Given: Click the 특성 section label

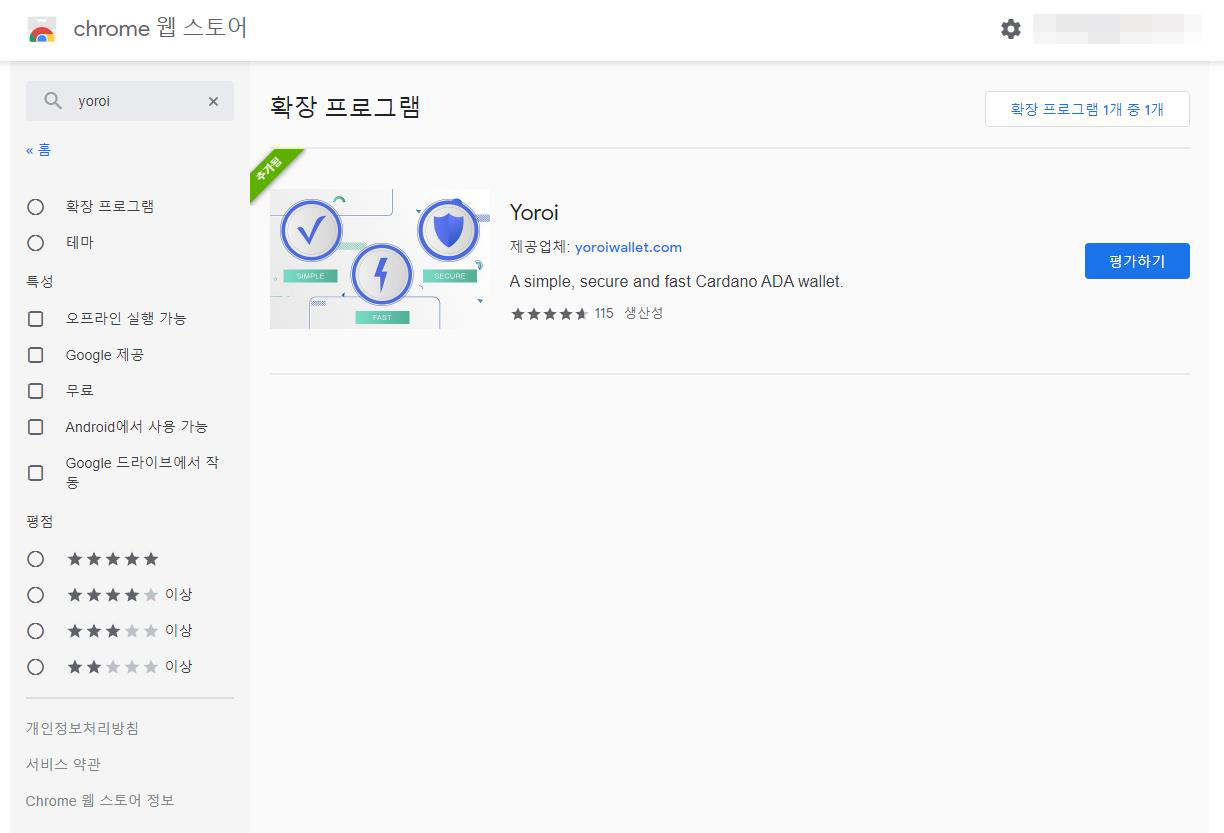Looking at the screenshot, I should tap(40, 282).
